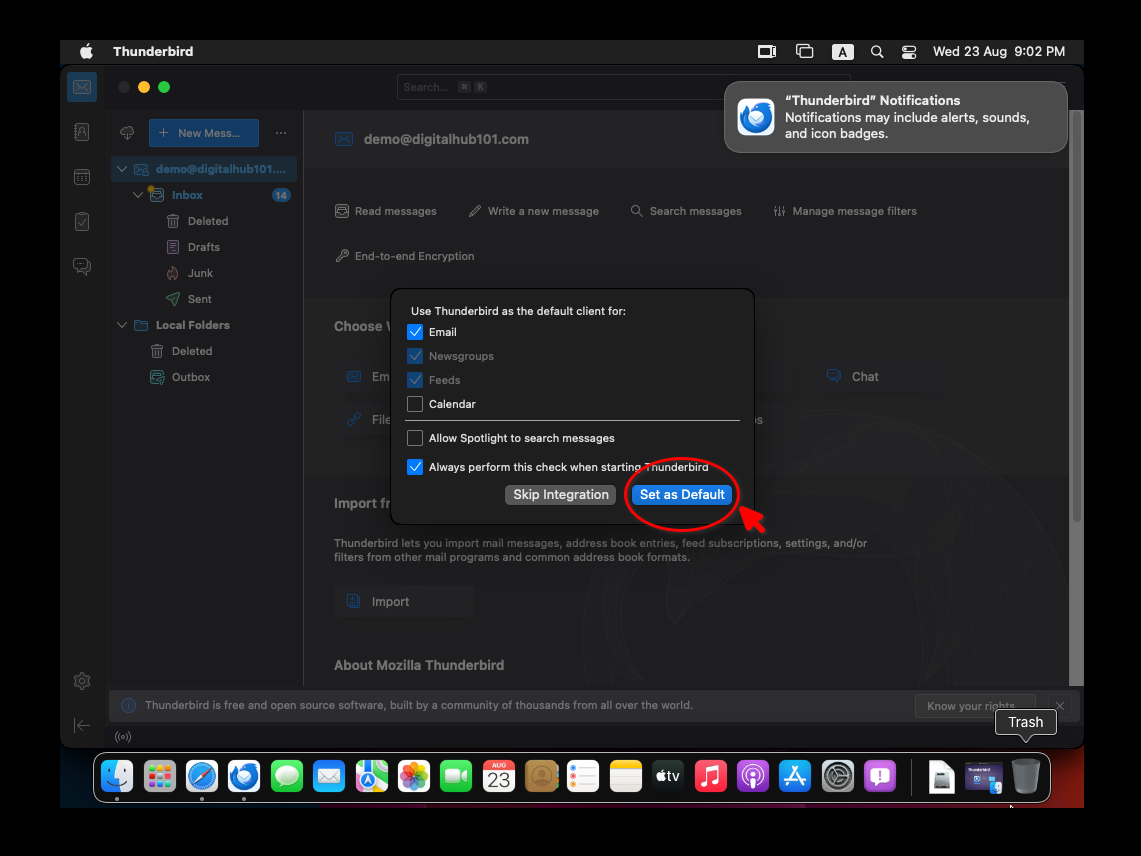This screenshot has height=856, width=1141.
Task: Open FaceTime from the Dock
Action: tap(456, 777)
